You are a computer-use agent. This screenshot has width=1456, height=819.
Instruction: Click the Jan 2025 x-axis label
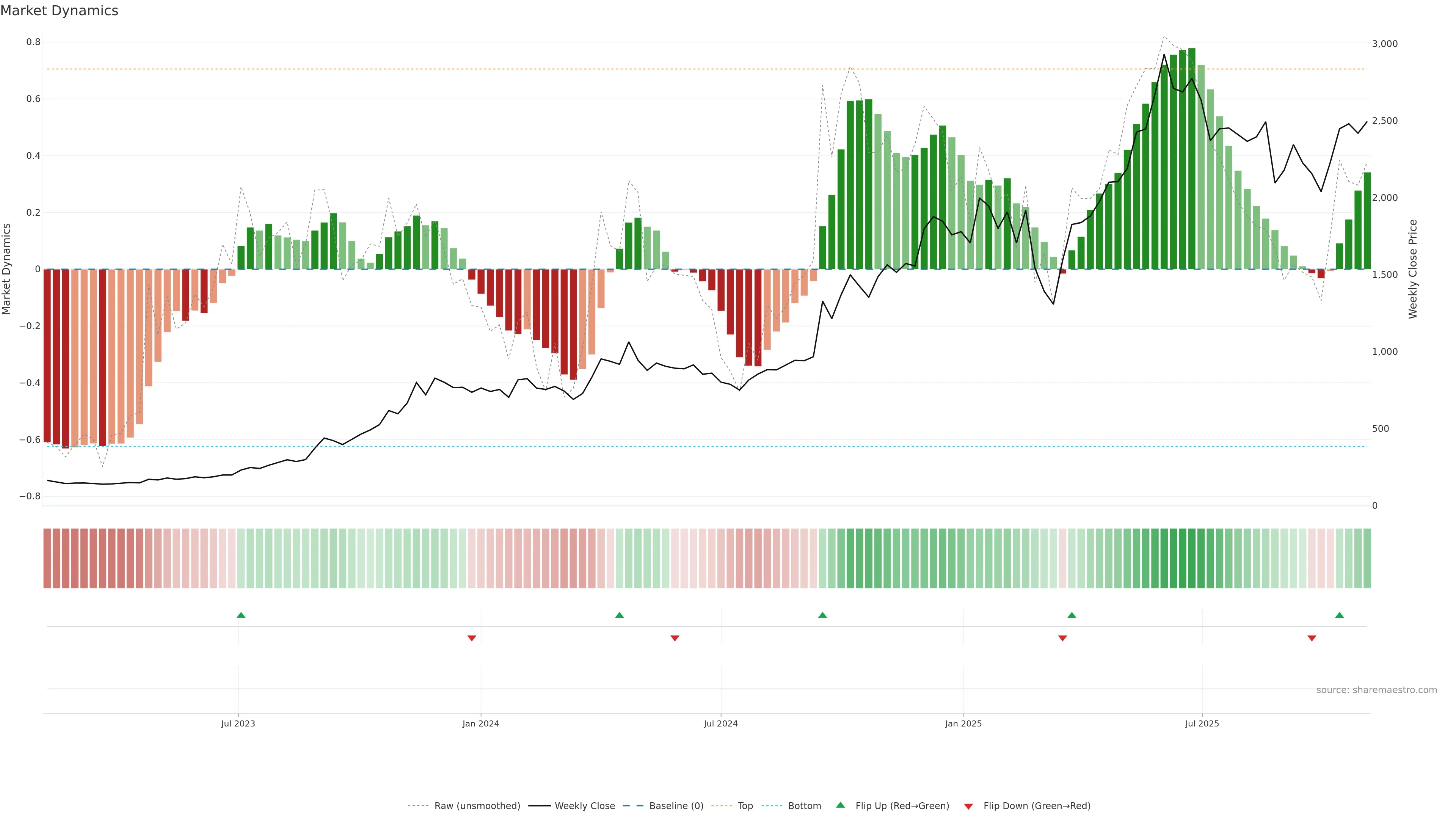(x=963, y=723)
